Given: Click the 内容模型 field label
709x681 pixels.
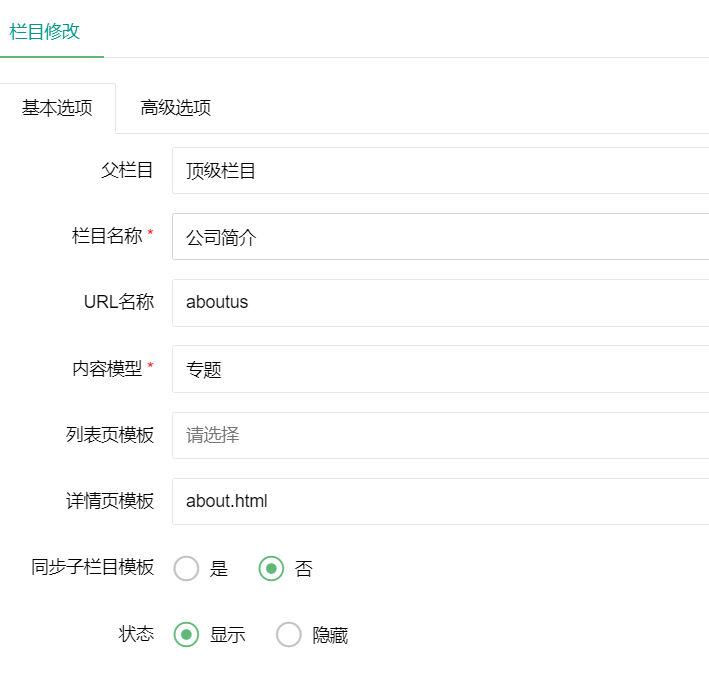Looking at the screenshot, I should tap(107, 369).
